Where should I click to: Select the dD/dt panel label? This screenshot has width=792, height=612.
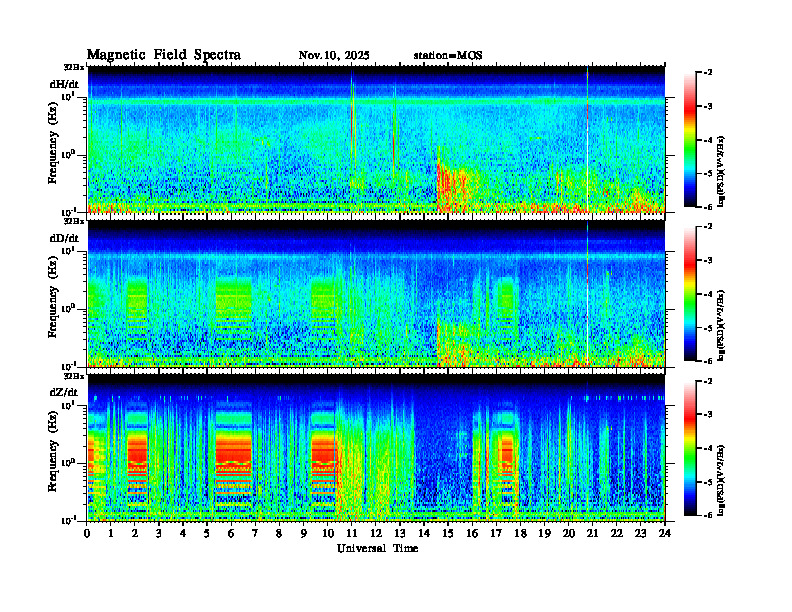64,238
